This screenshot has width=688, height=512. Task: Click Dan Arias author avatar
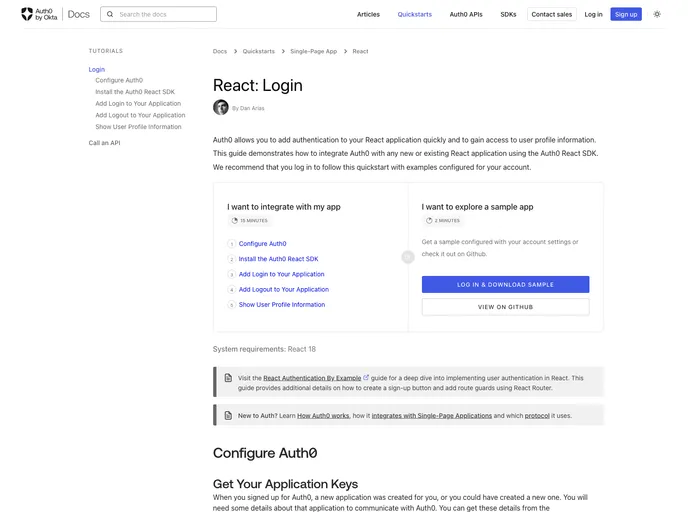220,107
